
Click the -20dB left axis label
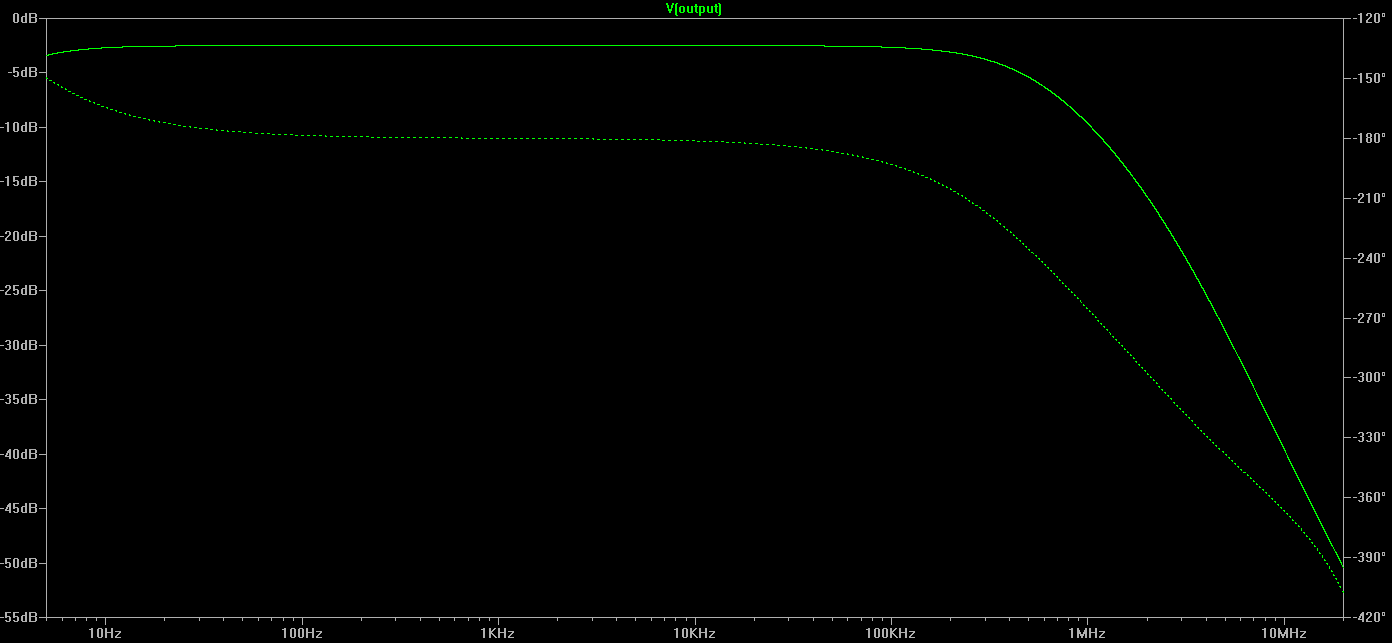pos(20,236)
